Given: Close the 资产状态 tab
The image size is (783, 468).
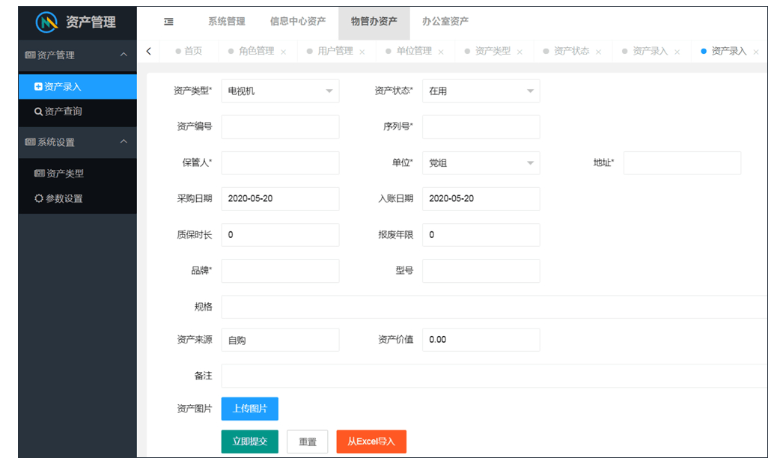Looking at the screenshot, I should click(x=598, y=52).
